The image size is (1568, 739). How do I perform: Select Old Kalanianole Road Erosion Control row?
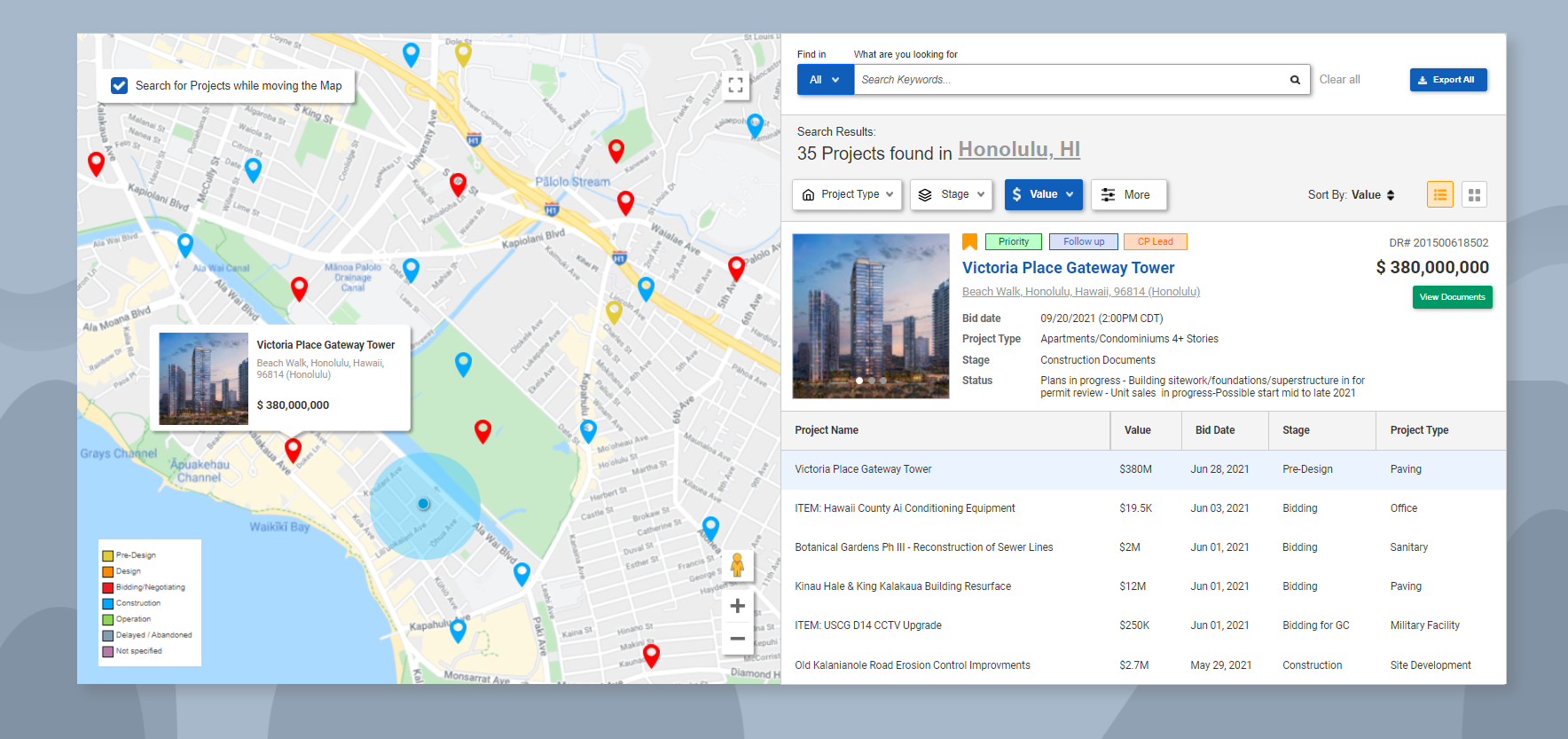(1143, 664)
